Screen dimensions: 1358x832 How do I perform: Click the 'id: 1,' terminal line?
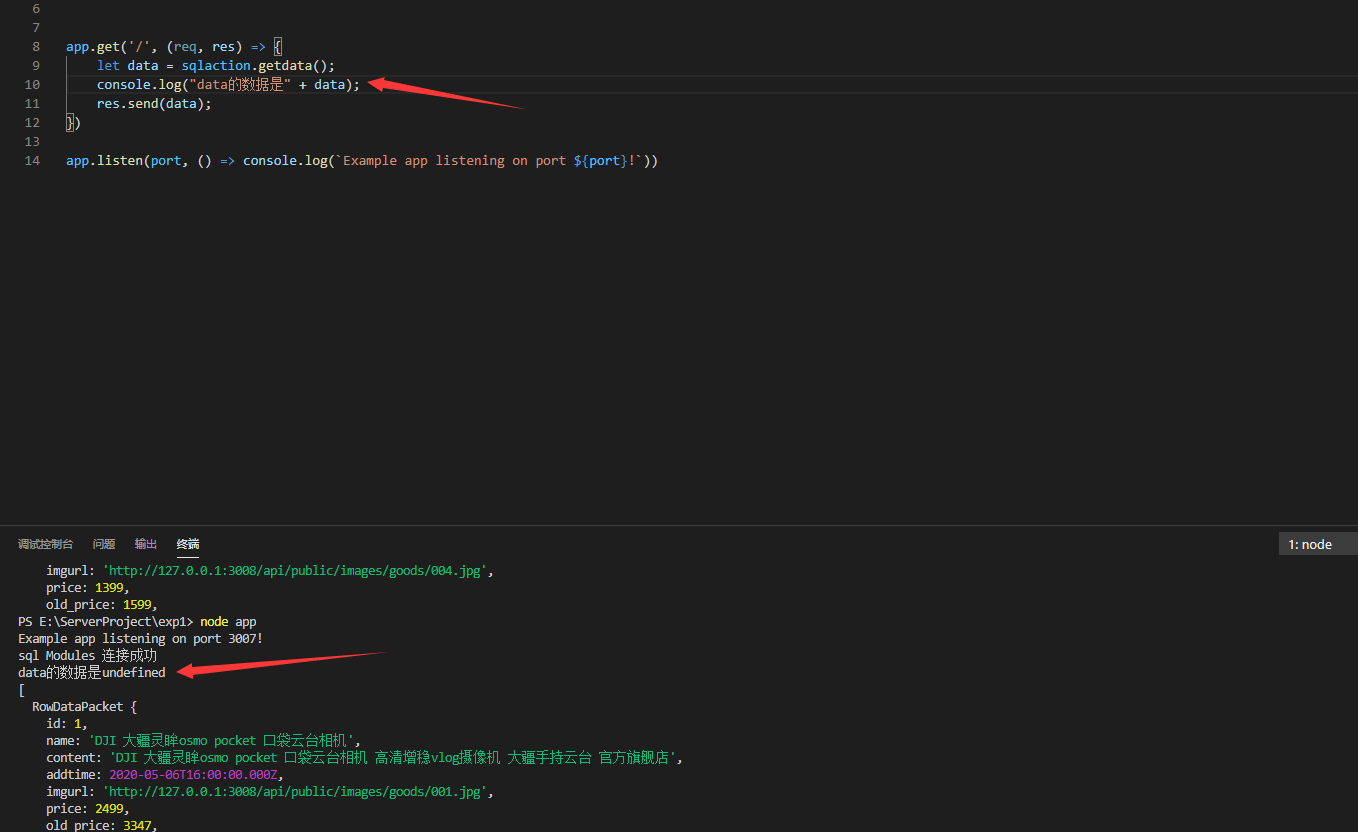(67, 724)
